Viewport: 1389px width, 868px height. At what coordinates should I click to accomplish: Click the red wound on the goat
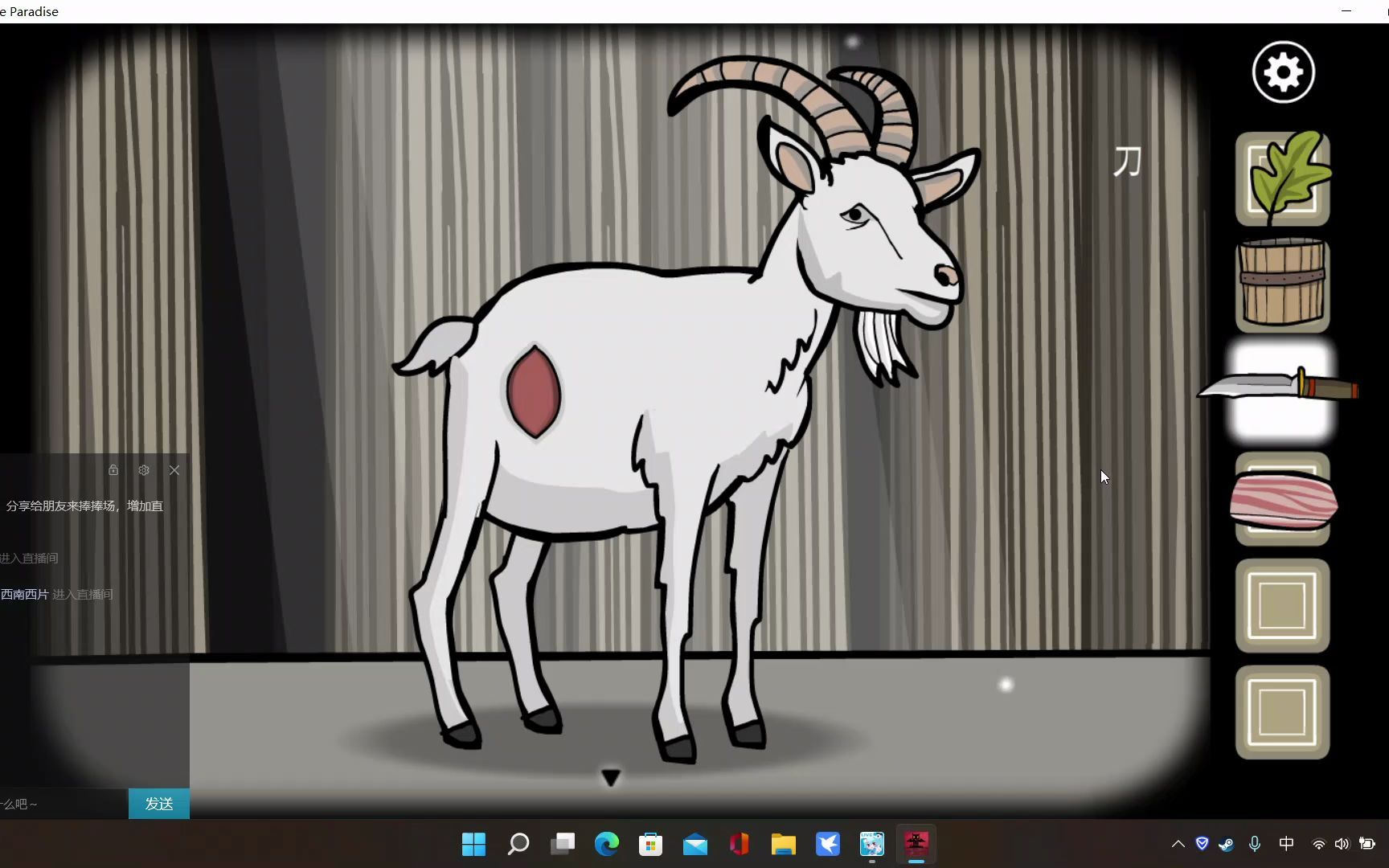[x=534, y=391]
